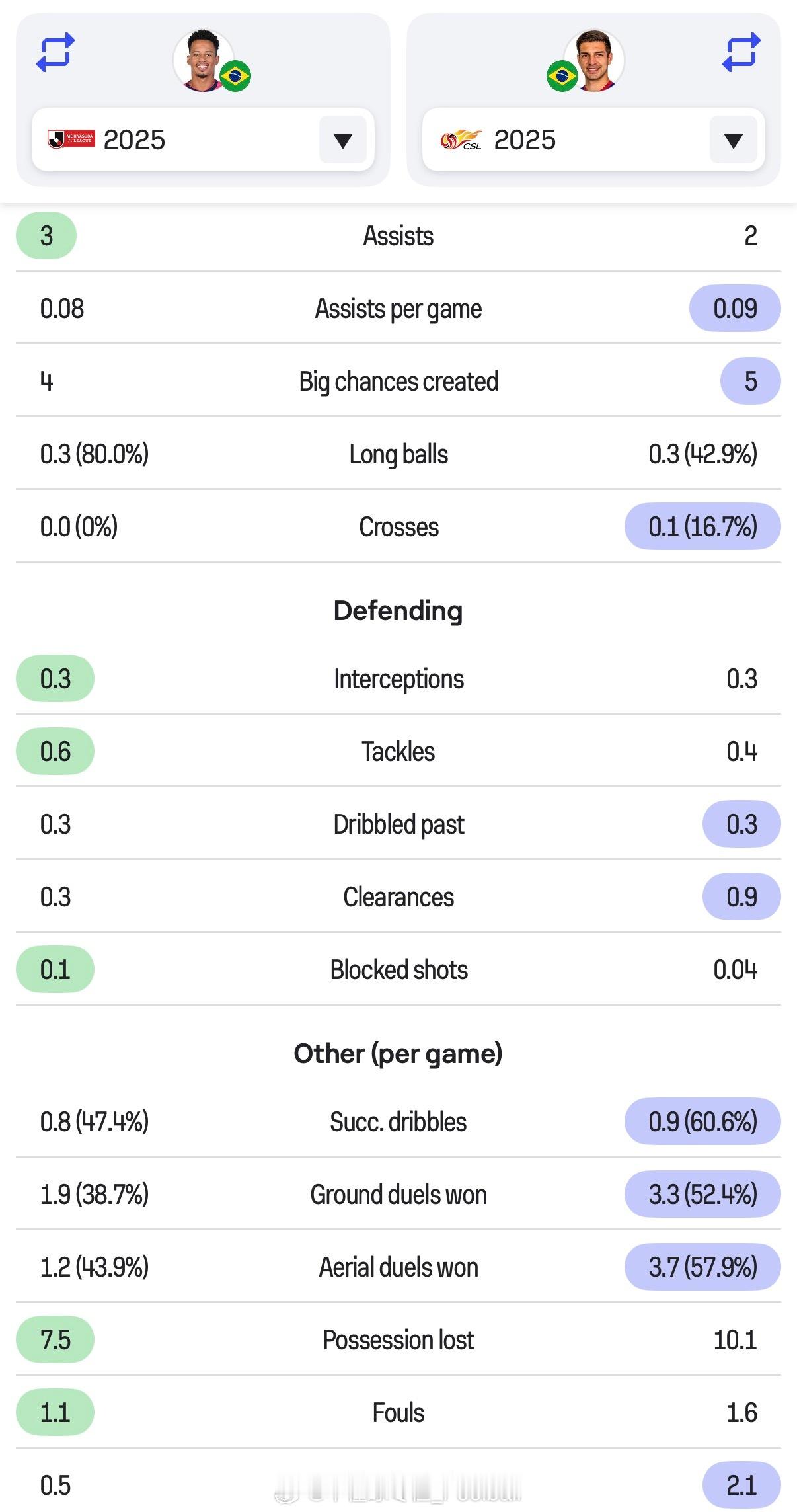
Task: Open the left player's photo
Action: (202, 60)
